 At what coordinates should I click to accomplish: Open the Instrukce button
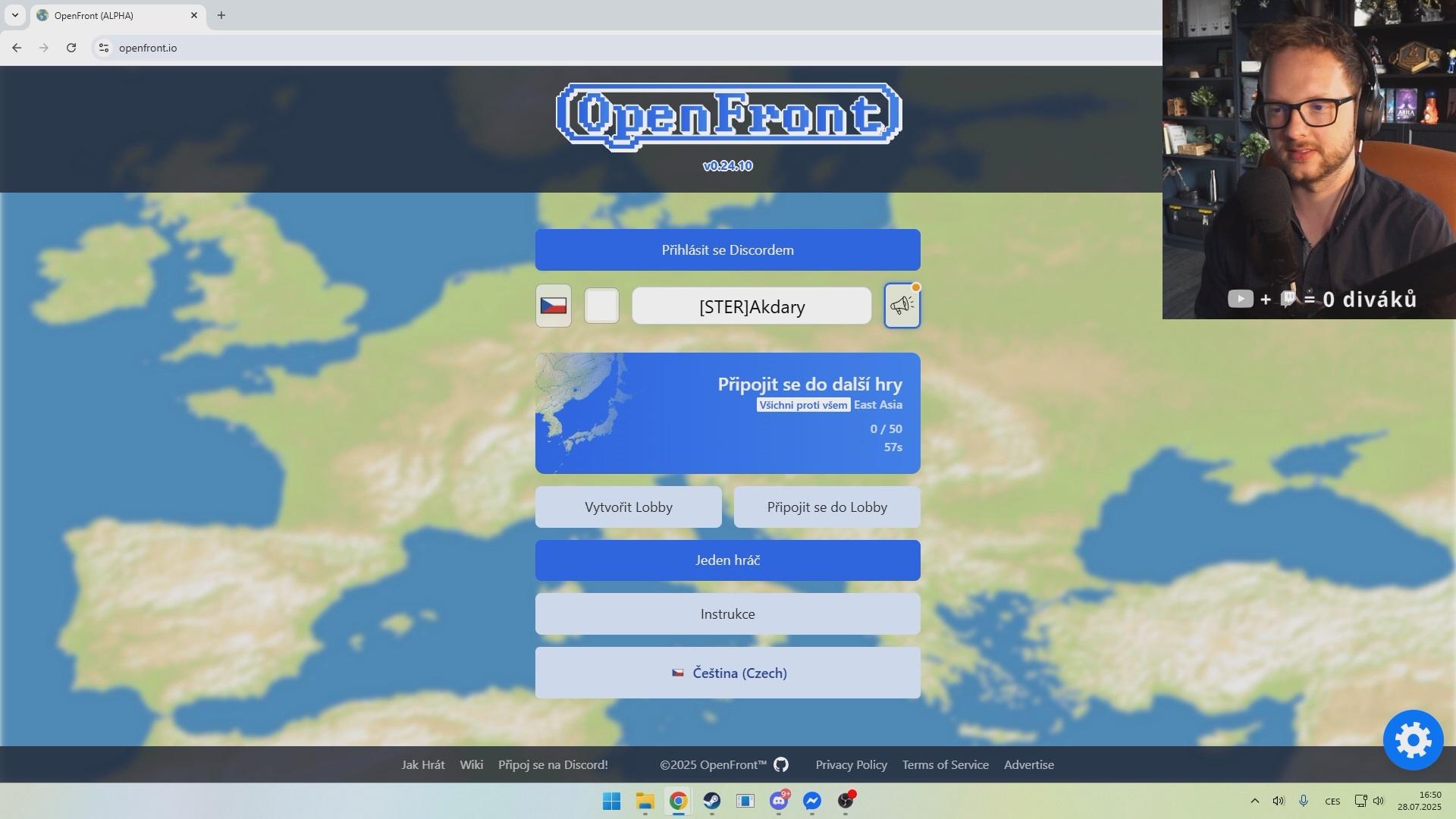[x=727, y=613]
